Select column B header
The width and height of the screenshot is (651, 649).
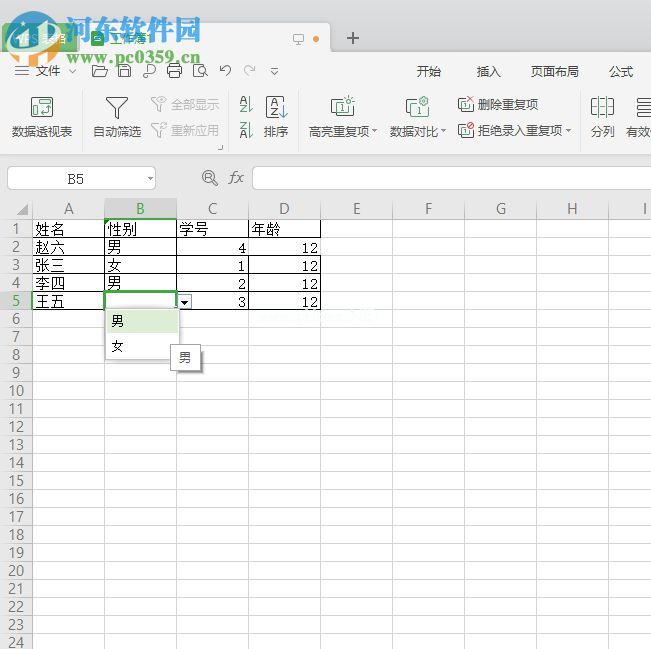(140, 208)
